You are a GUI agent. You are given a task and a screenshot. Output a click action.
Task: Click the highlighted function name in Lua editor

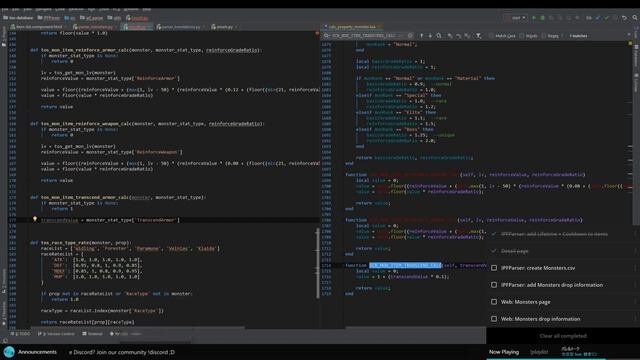405,265
